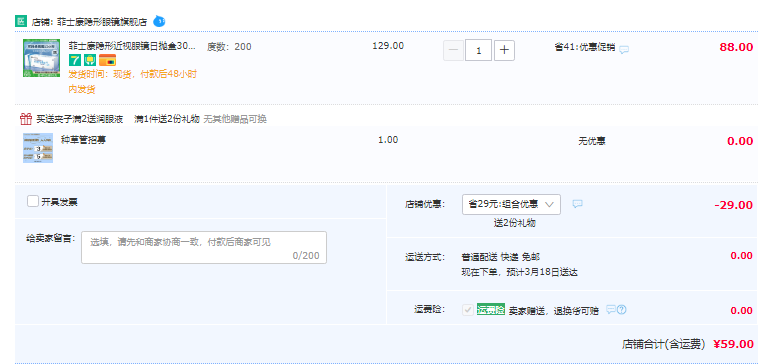Viewport: 765px width, 364px height.
Task: Click the 店铺合计(含运费) label
Action: tap(664, 344)
